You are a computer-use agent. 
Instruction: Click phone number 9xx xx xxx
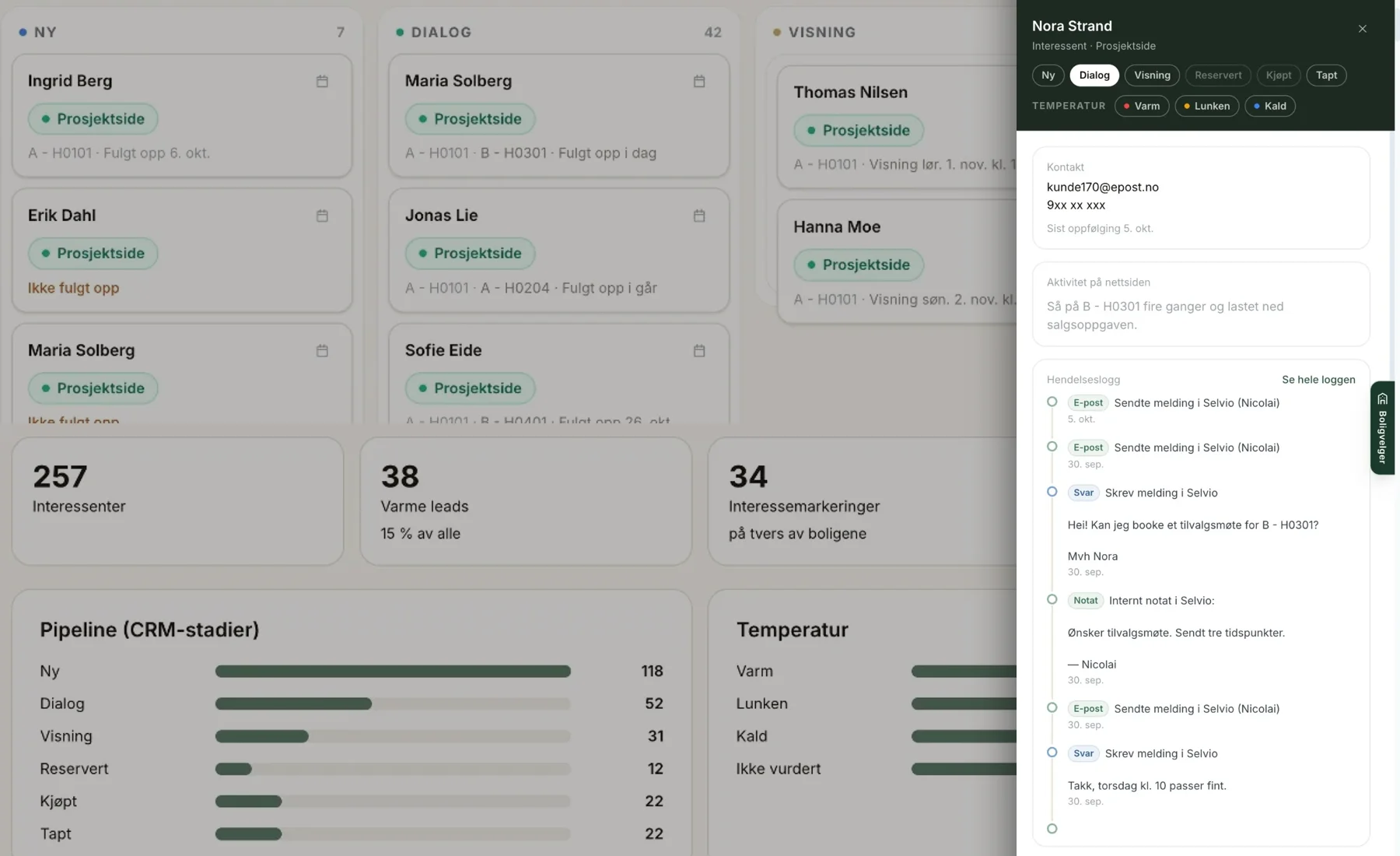[x=1076, y=205]
